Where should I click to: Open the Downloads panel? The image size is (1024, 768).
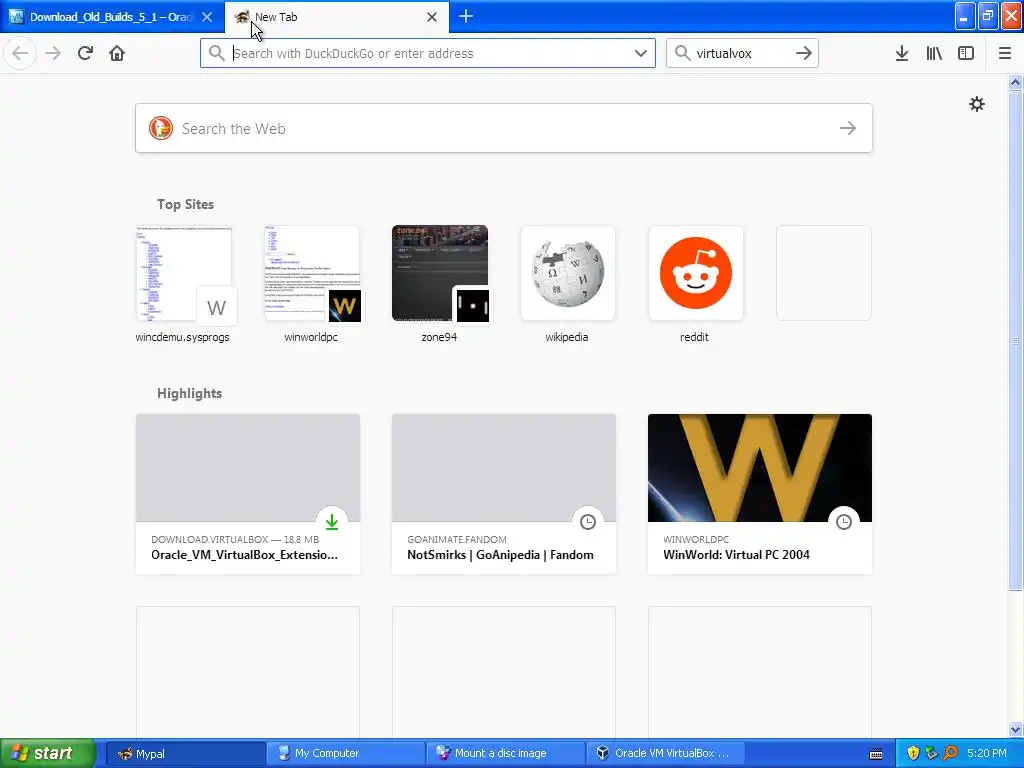click(x=902, y=53)
